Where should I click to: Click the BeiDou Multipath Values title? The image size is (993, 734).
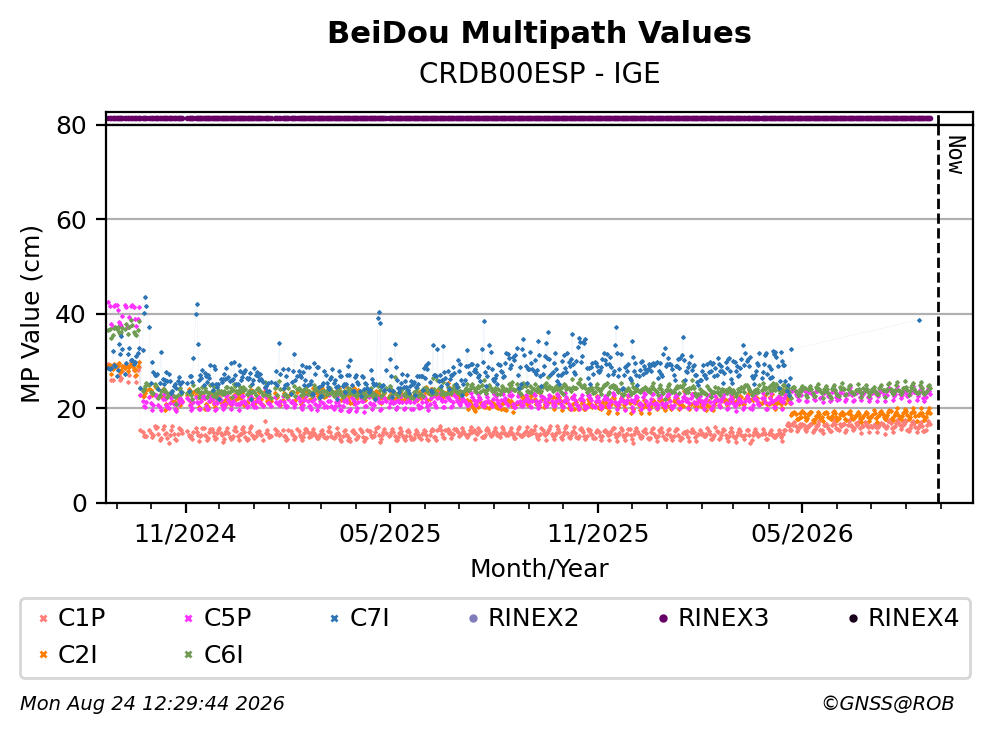pos(540,33)
